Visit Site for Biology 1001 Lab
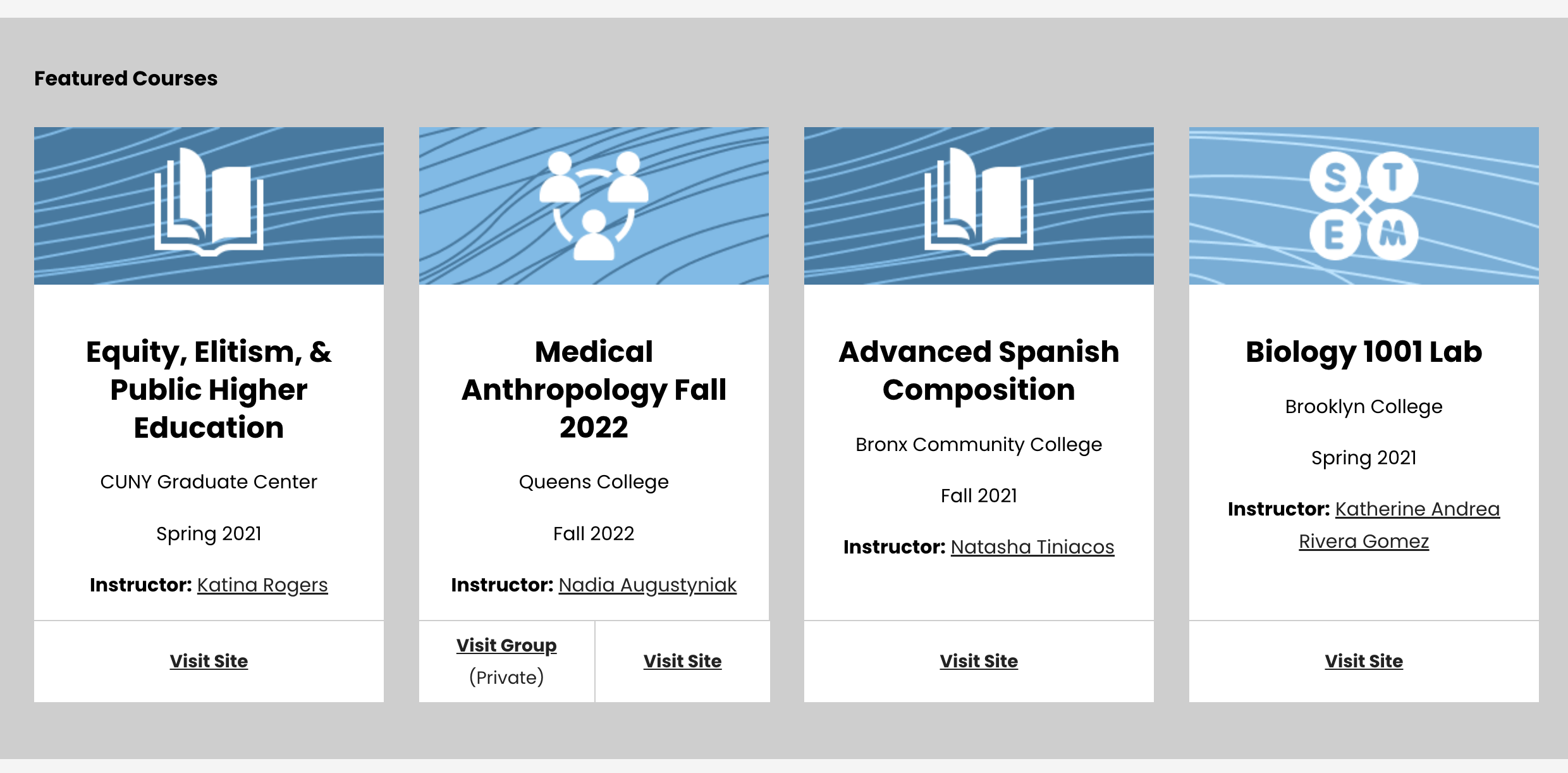 (1364, 661)
